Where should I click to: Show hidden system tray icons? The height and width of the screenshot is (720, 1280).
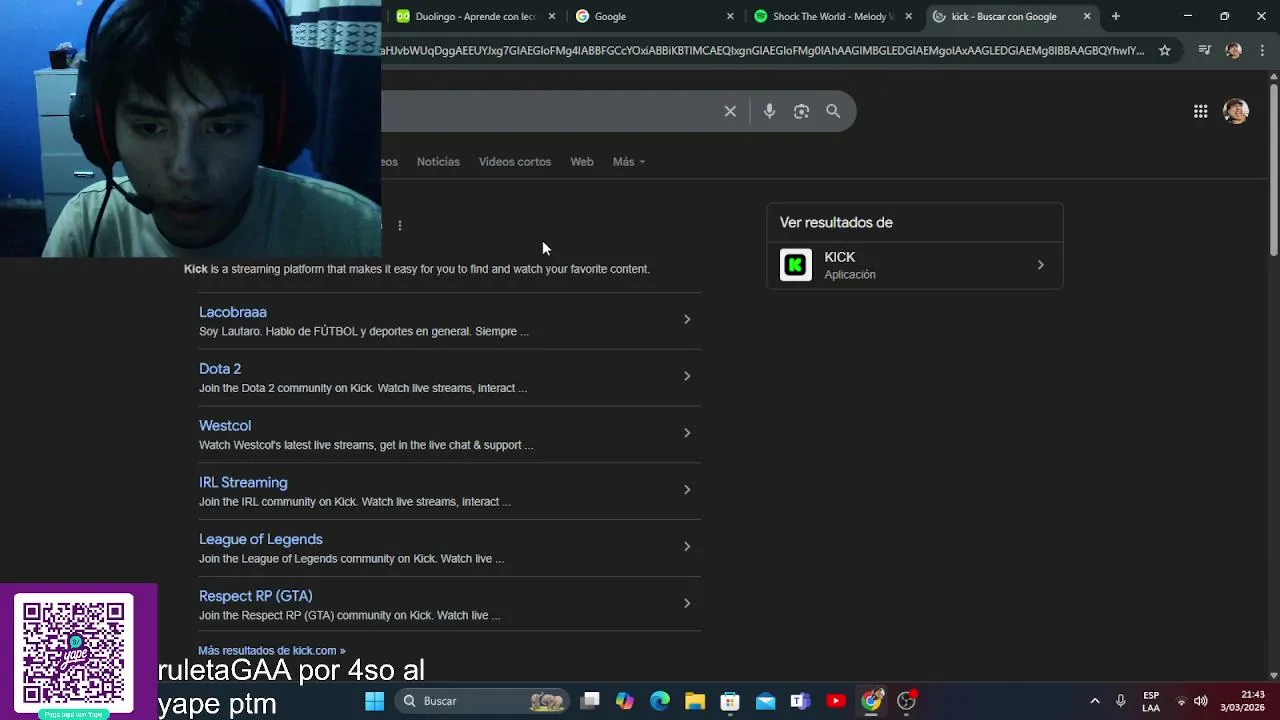click(1095, 701)
